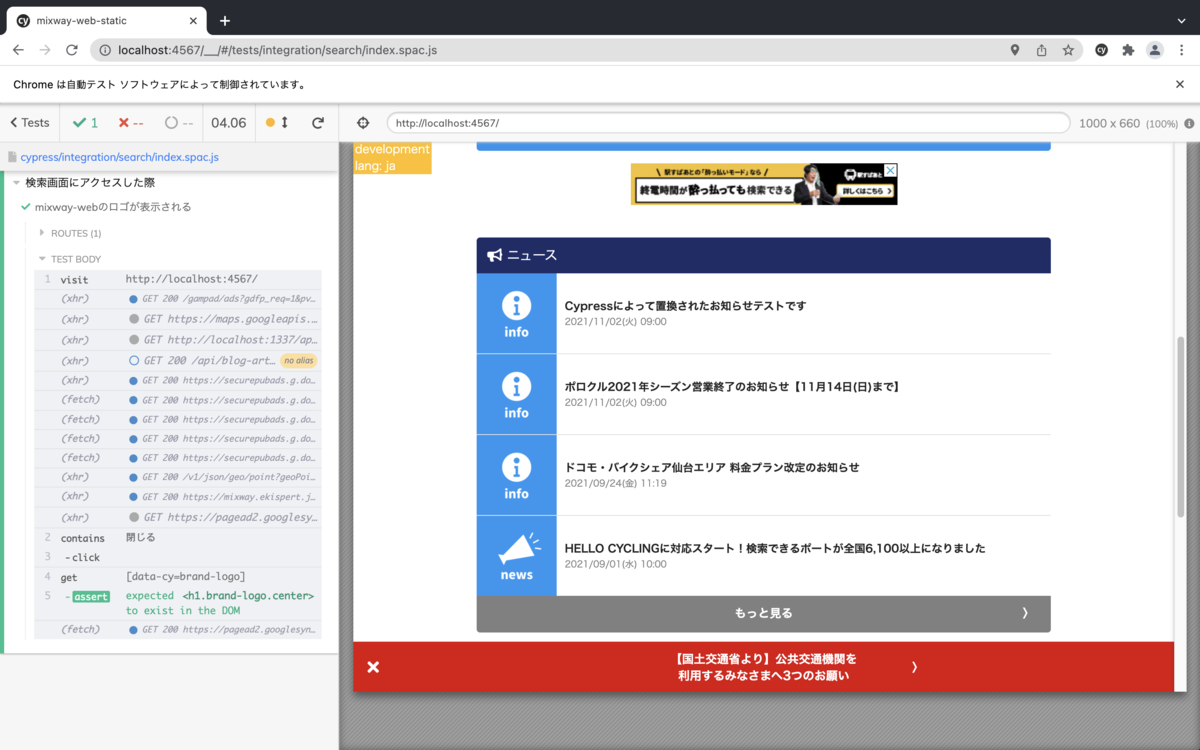Image resolution: width=1200 pixels, height=750 pixels.
Task: Close the ad via corner X icon
Action: (x=891, y=170)
